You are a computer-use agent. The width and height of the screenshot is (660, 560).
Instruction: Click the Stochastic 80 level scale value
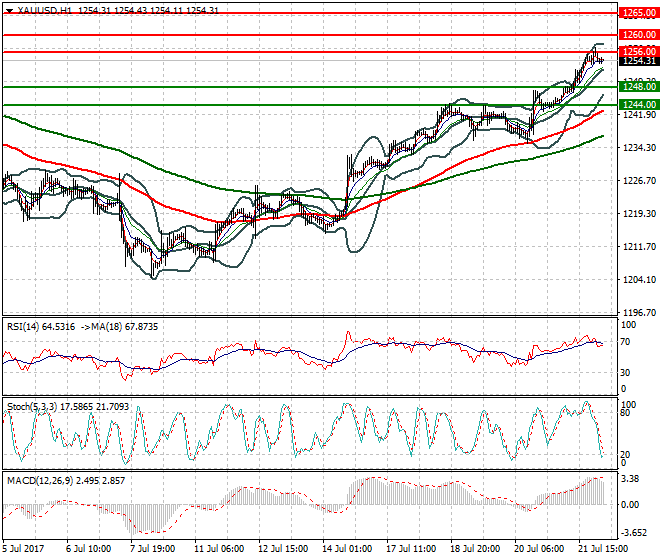pos(625,413)
